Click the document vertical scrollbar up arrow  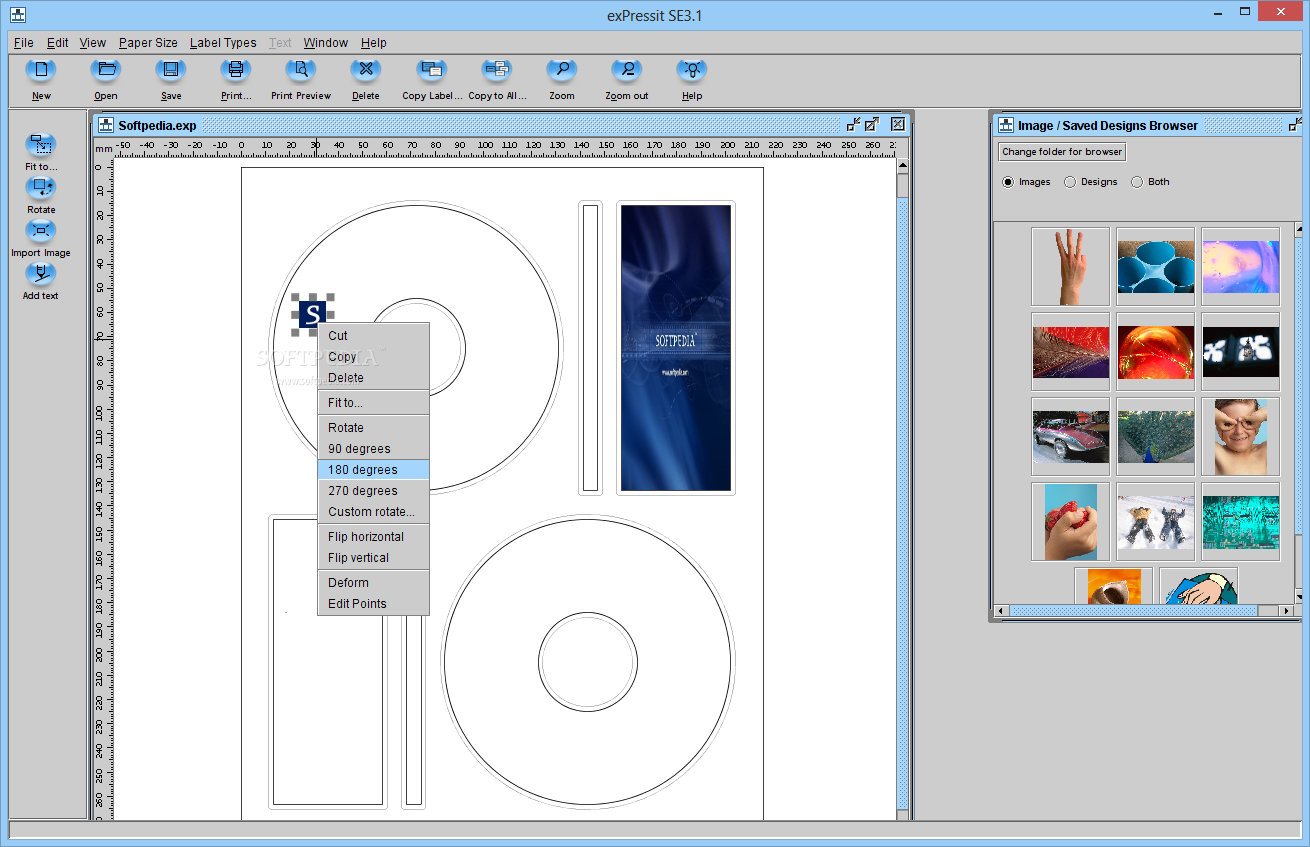(903, 167)
